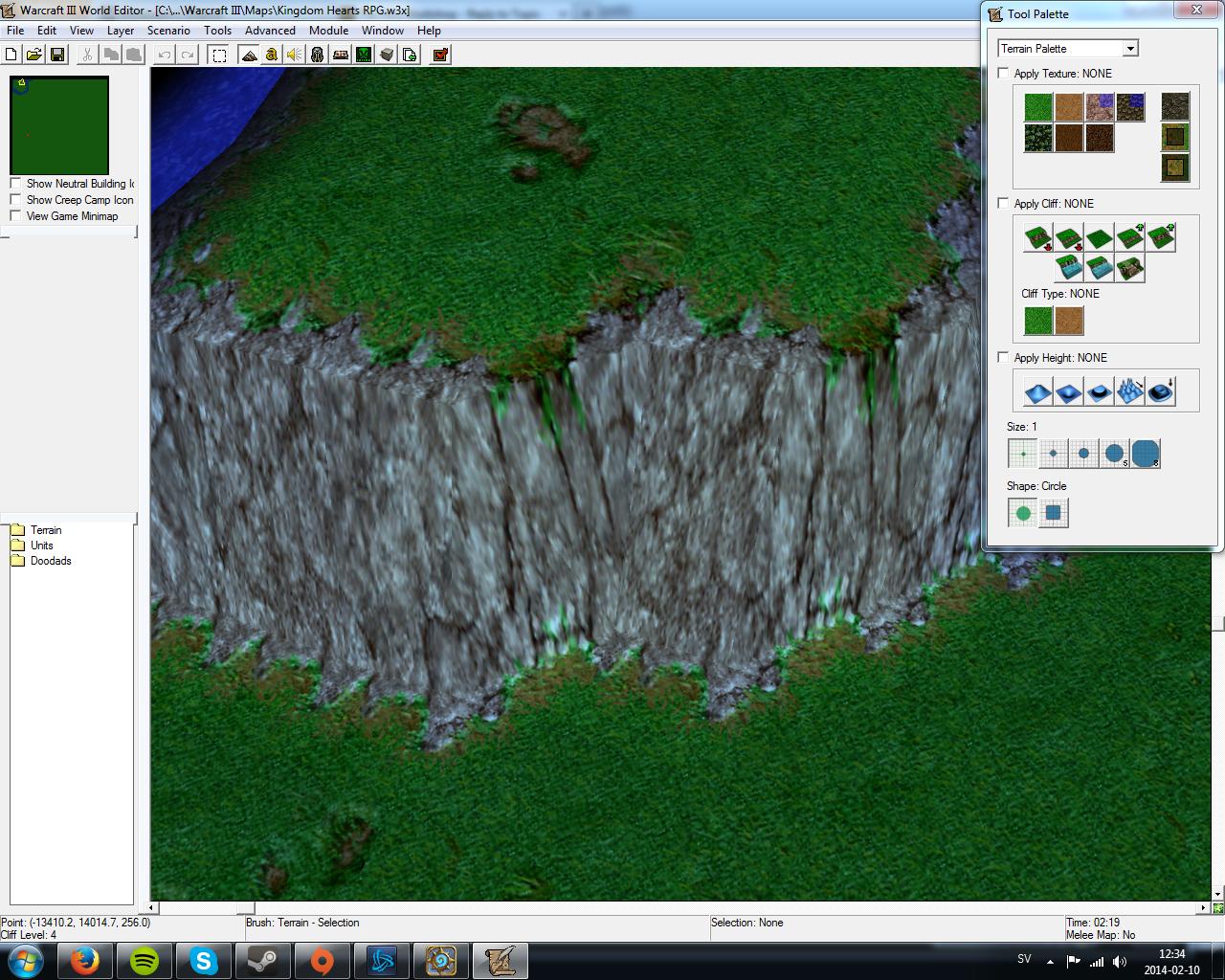
Task: Open the Campaign Editor icon
Action: click(x=341, y=55)
